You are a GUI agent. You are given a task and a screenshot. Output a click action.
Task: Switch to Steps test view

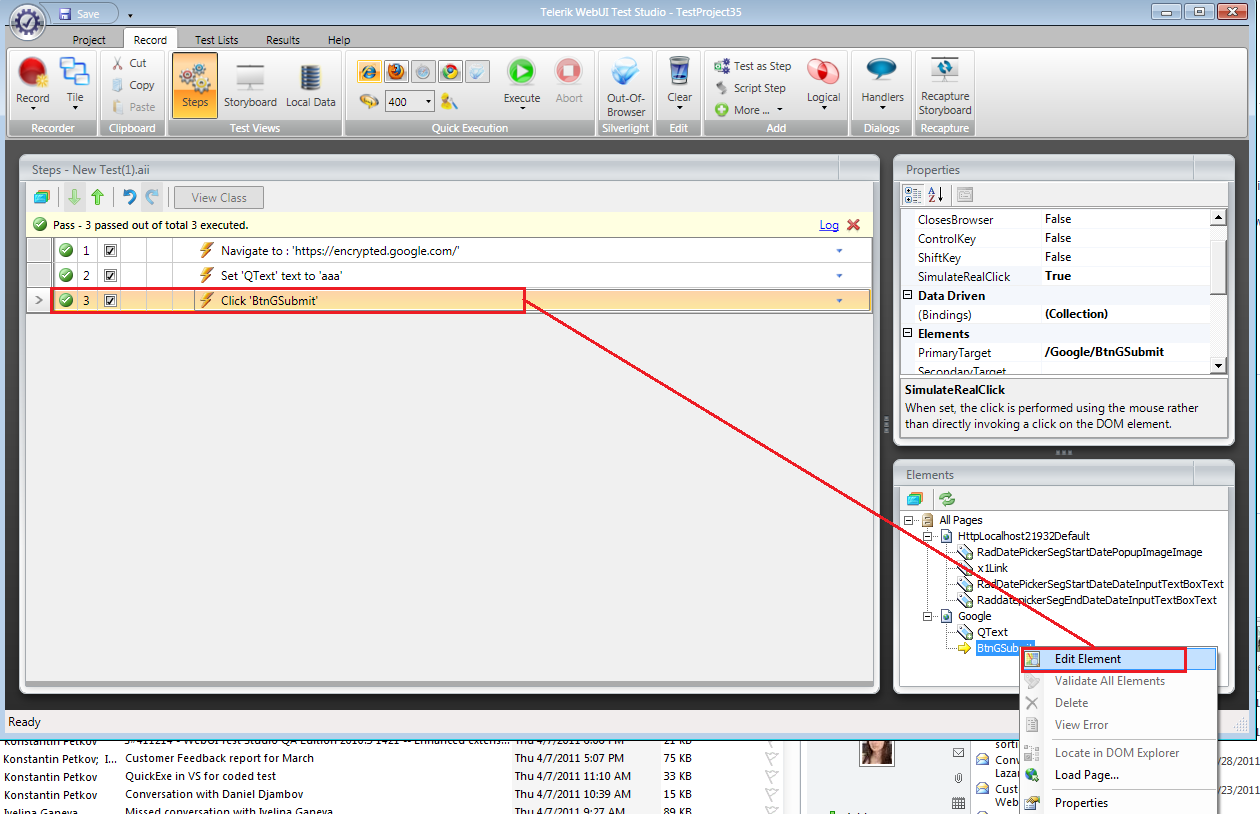195,85
